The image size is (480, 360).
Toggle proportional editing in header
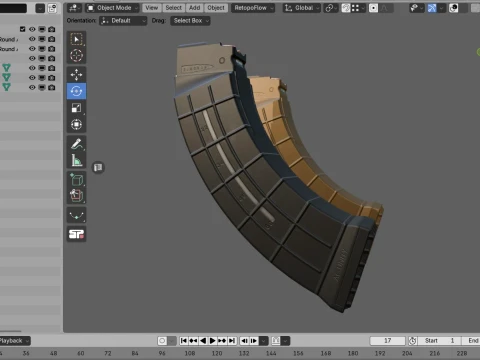(x=373, y=8)
